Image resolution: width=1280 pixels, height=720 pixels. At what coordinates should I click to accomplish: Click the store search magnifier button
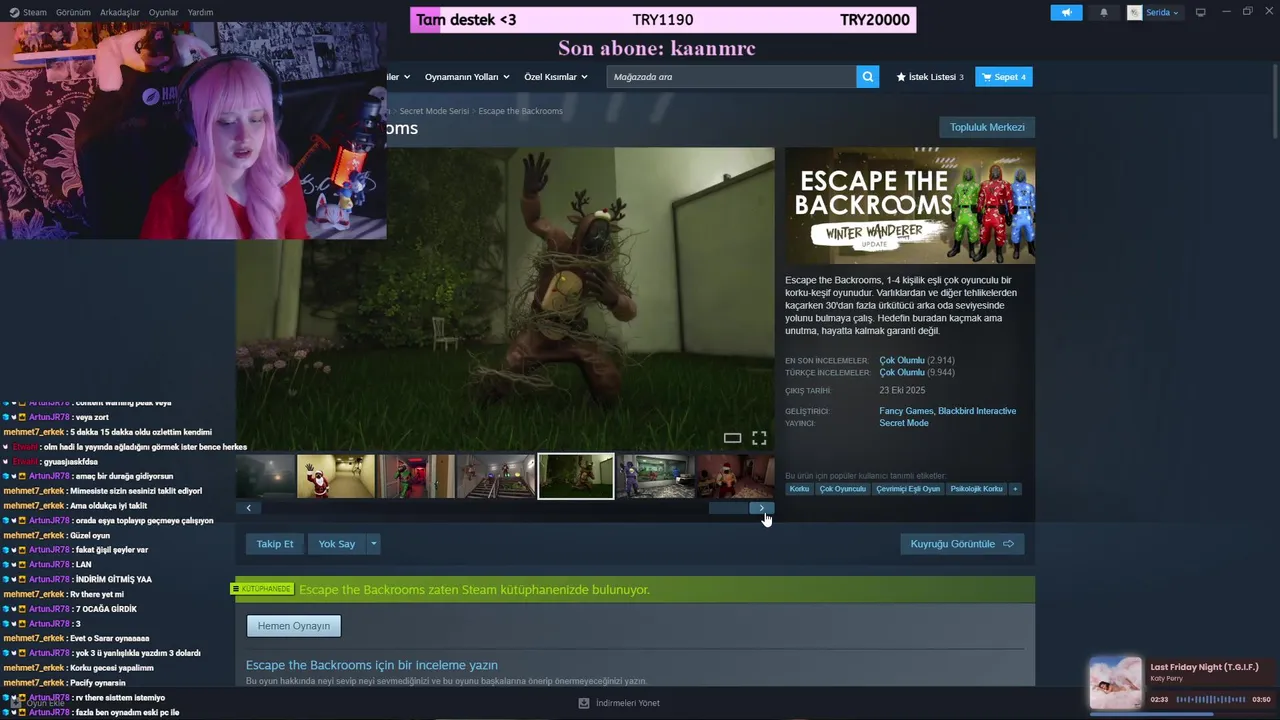868,76
